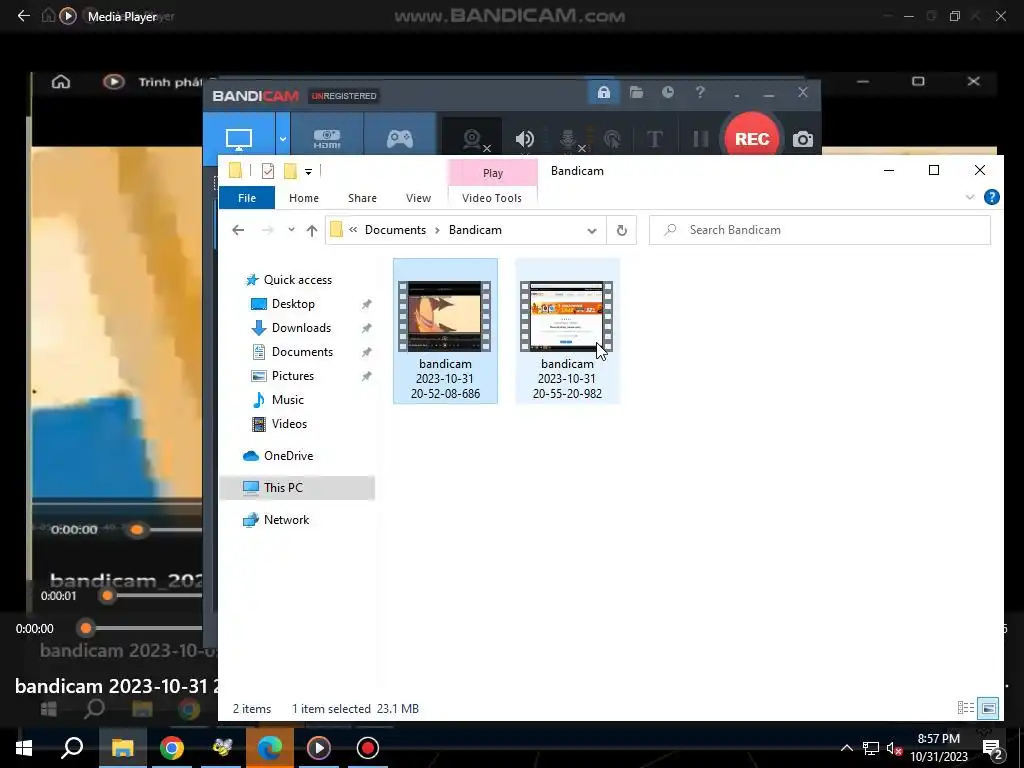Click the Search Bandicam field
The height and width of the screenshot is (768, 1024).
point(820,230)
